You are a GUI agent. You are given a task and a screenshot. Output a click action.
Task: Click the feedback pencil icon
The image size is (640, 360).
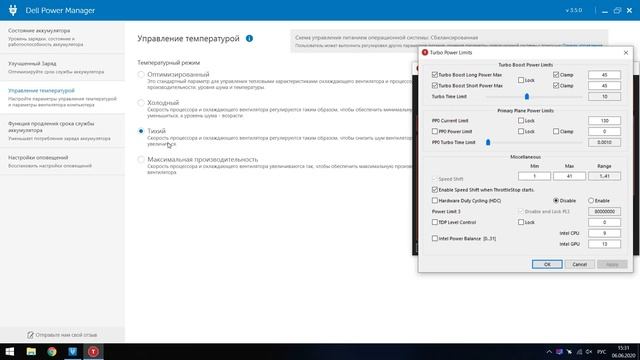pyautogui.click(x=30, y=335)
